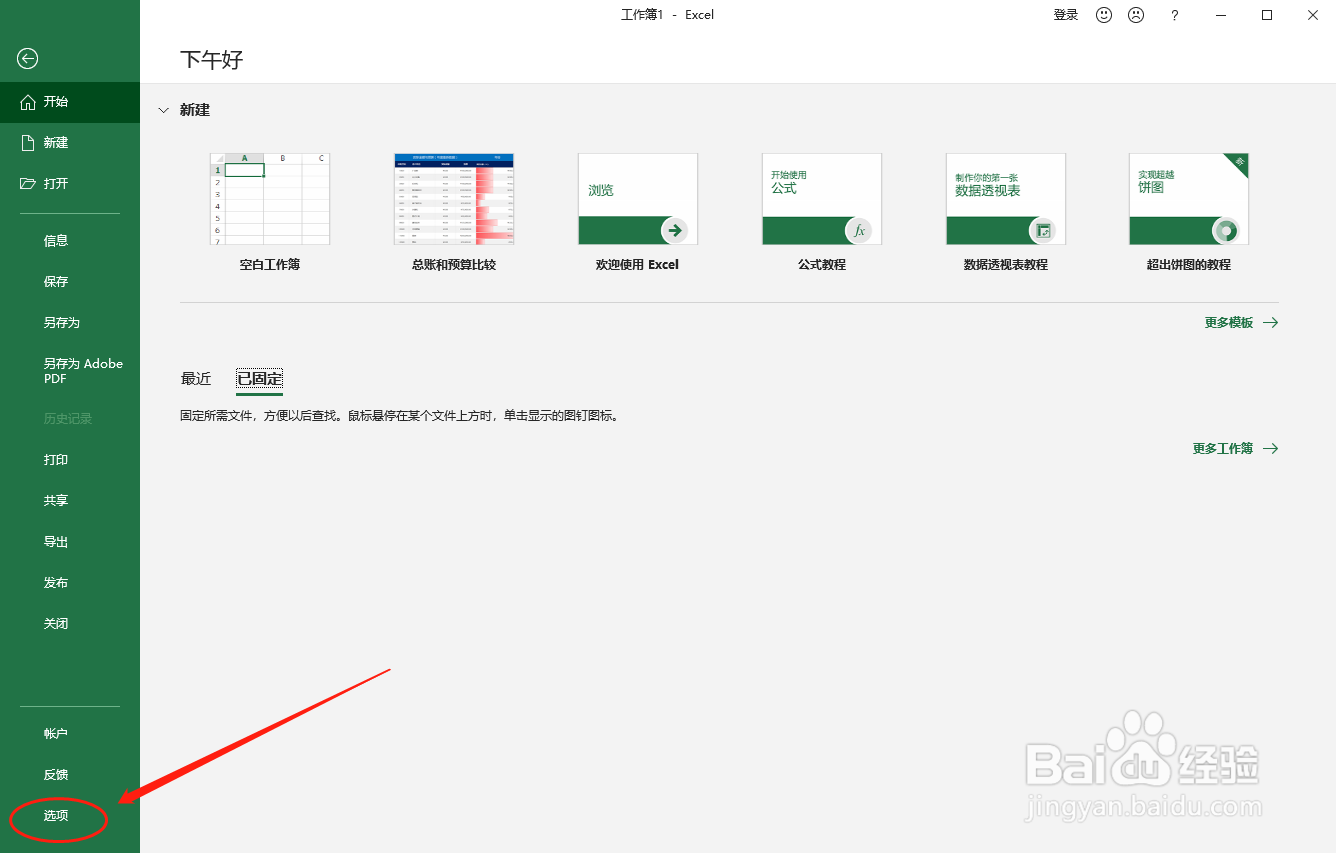Click the 欢迎使用 Excel label
1336x853 pixels.
(637, 265)
